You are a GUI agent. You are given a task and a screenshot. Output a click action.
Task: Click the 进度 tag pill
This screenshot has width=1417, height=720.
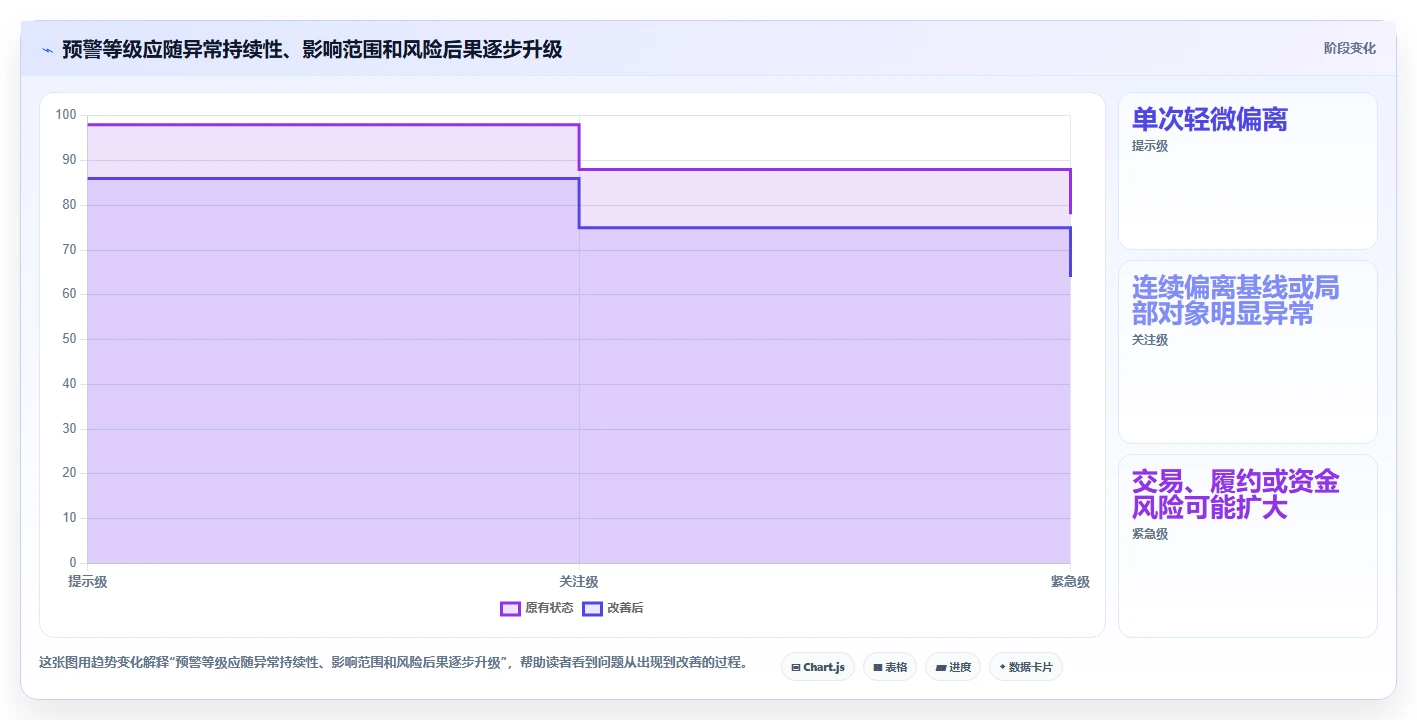click(x=953, y=667)
